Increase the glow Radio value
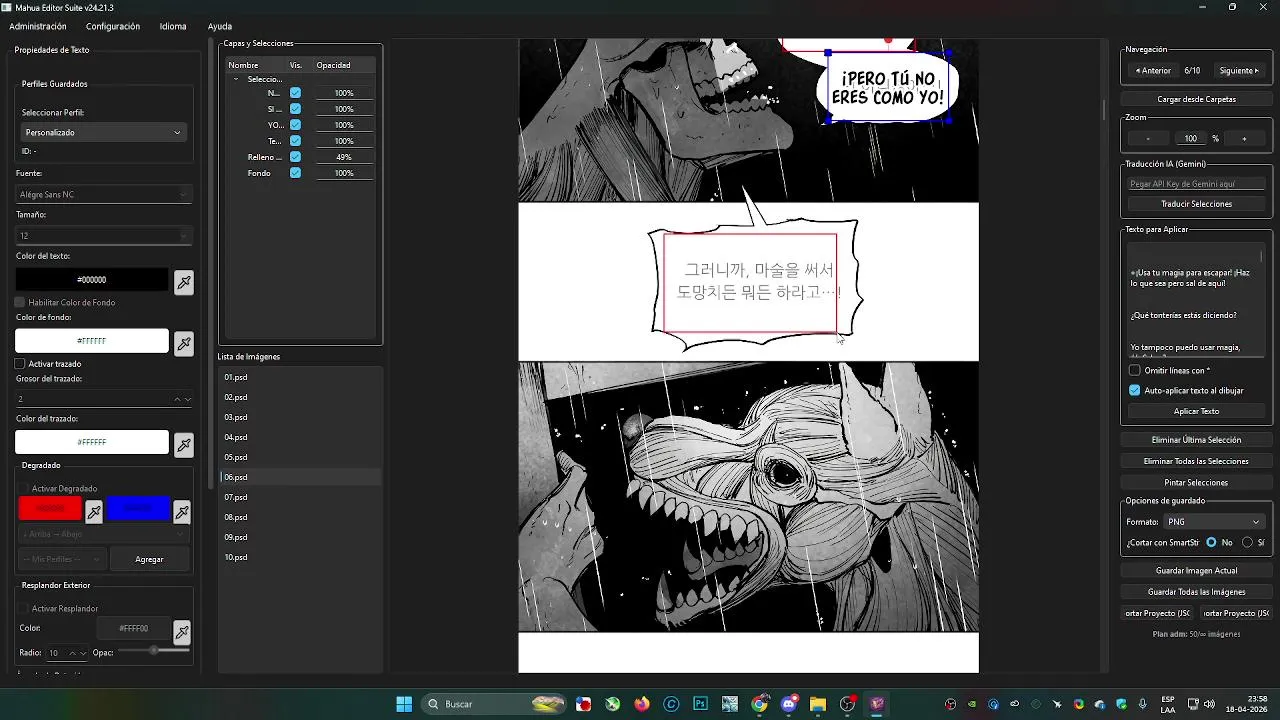Image resolution: width=1280 pixels, height=720 pixels. tap(71, 653)
